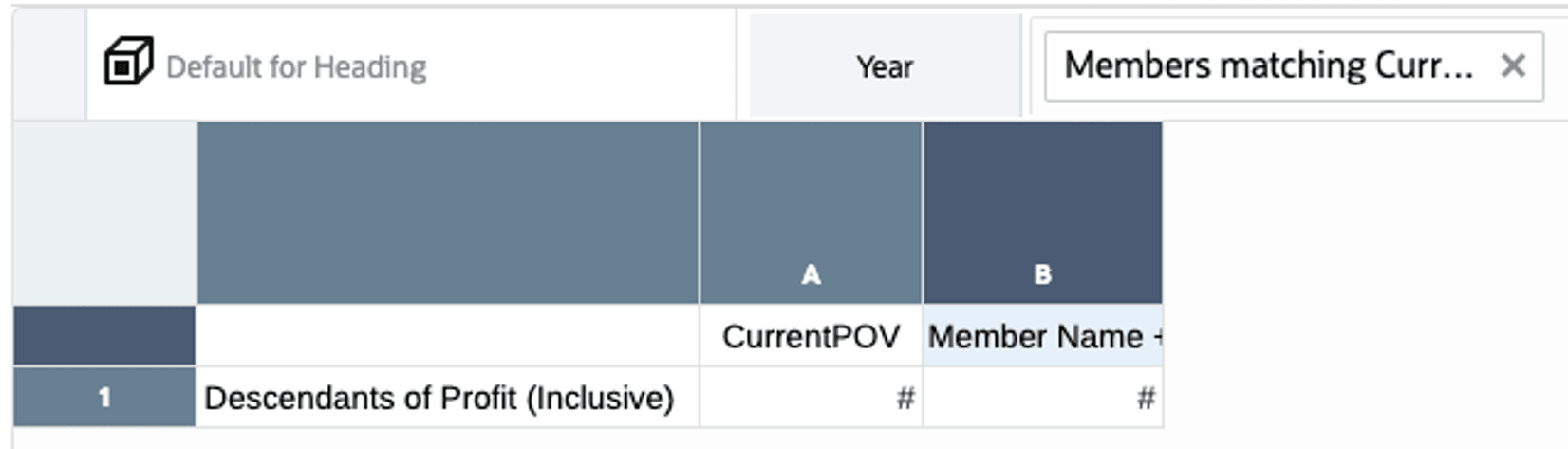Click the Default for Heading label
1568x449 pixels.
(296, 67)
